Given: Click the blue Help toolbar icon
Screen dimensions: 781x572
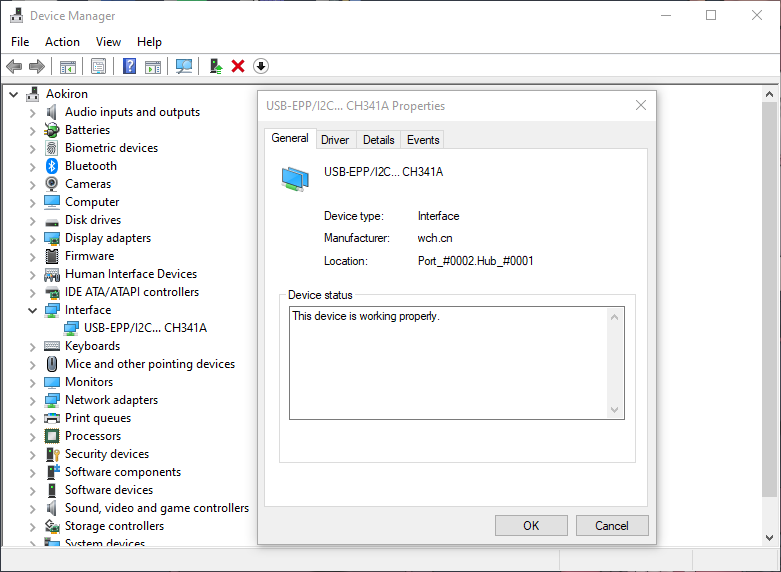Looking at the screenshot, I should [x=130, y=66].
